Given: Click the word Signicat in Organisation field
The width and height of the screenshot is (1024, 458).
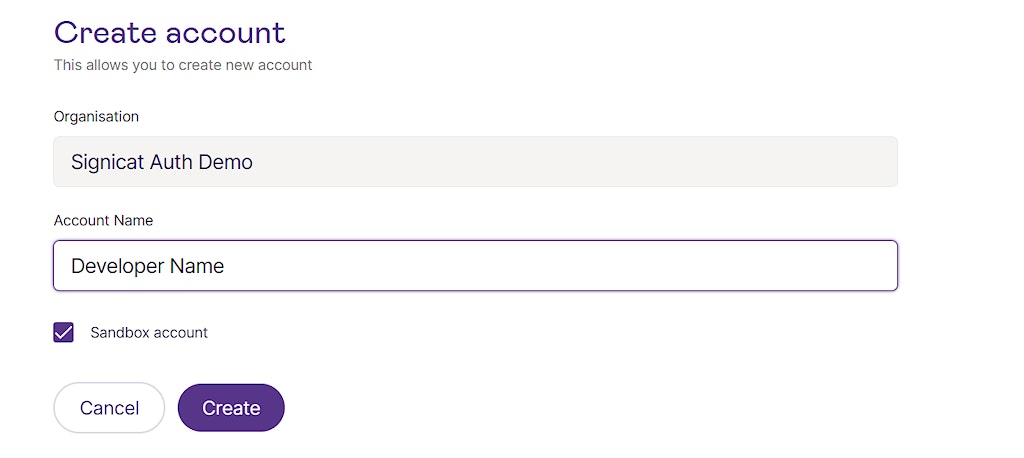Looking at the screenshot, I should 107,162.
